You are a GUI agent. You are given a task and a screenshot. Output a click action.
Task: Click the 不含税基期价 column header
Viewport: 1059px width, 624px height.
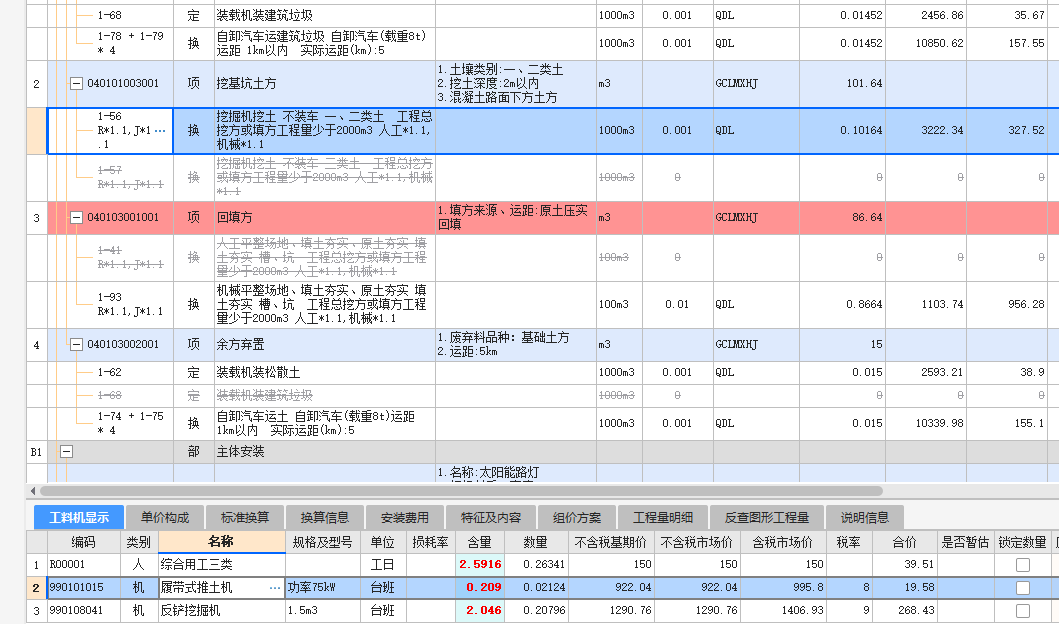[x=611, y=542]
